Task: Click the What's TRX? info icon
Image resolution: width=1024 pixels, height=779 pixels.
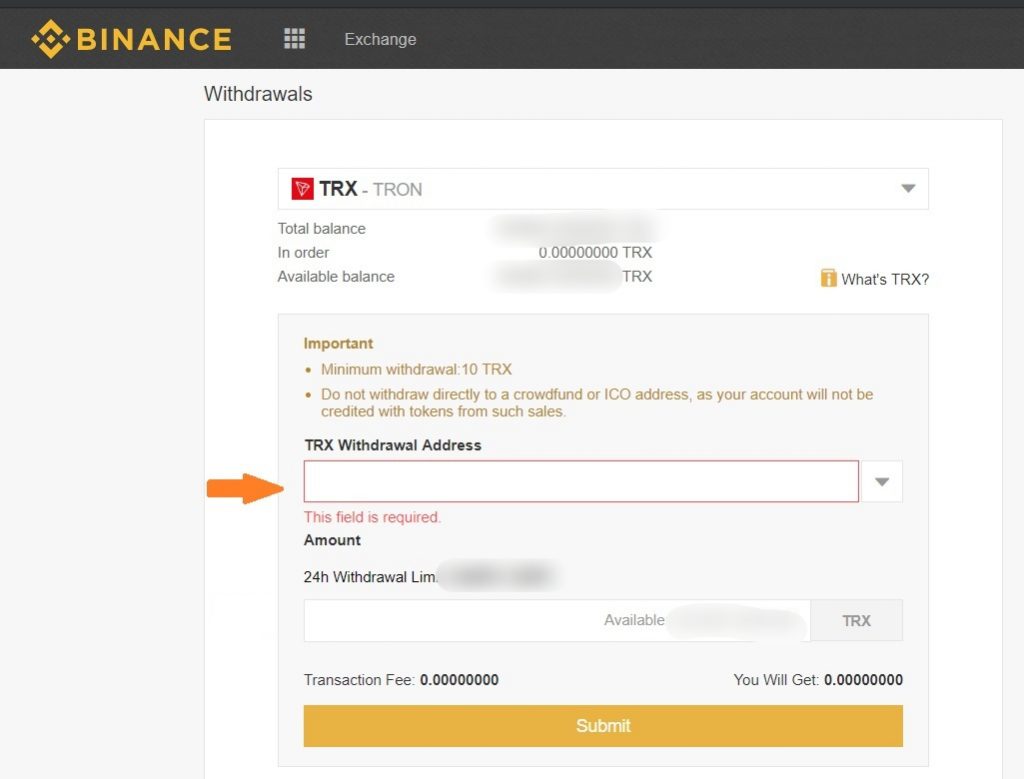Action: coord(828,278)
